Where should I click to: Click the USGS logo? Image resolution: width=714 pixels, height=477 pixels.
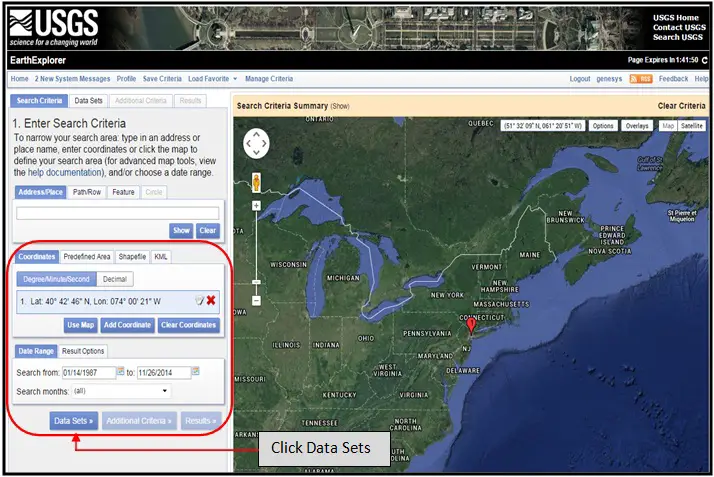coord(54,28)
